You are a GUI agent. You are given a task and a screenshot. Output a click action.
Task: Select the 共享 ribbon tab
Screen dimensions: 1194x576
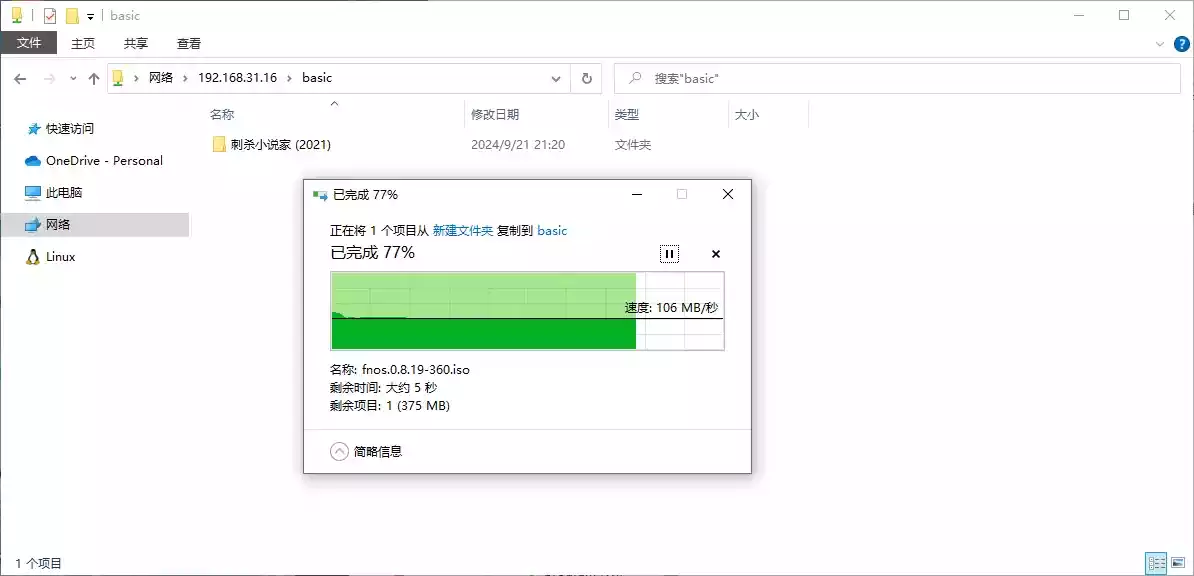[x=136, y=43]
